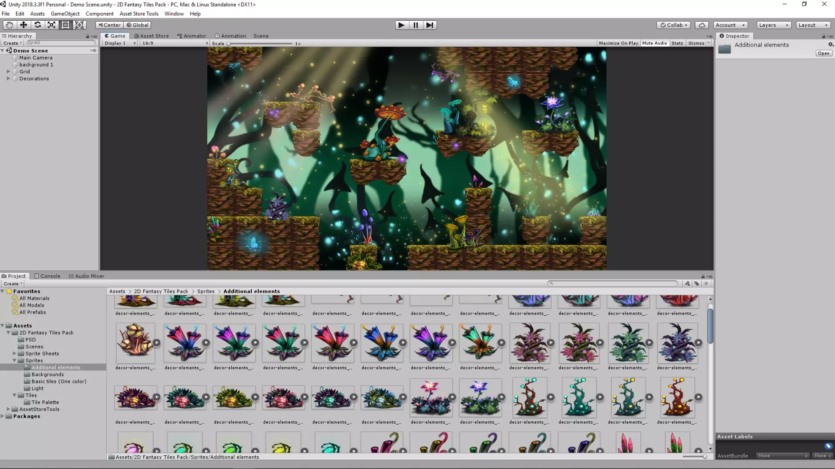Screen dimensions: 835x469
Task: Click the Open button in Inspector
Action: click(x=823, y=53)
